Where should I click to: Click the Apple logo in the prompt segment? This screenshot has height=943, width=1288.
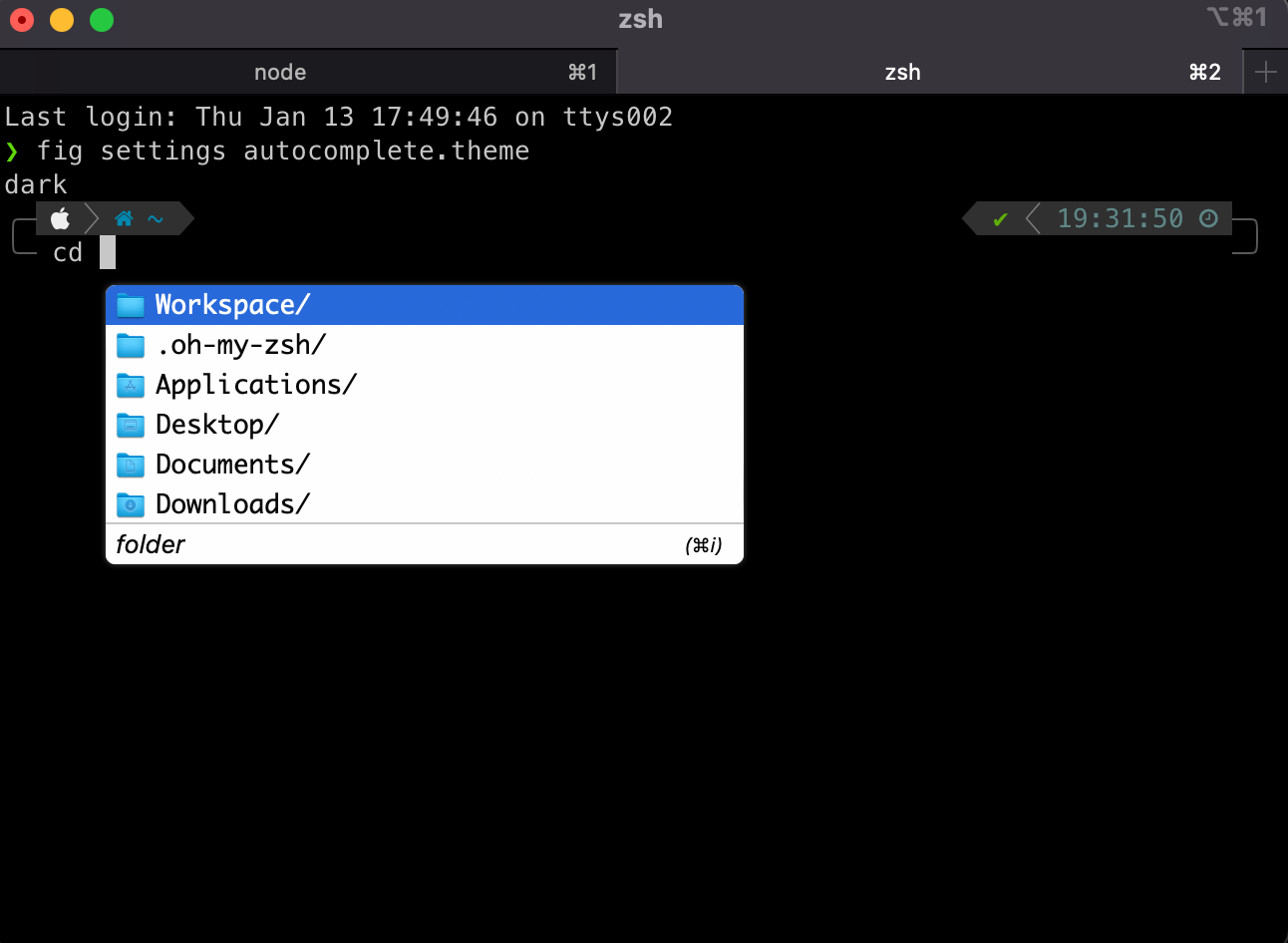pyautogui.click(x=60, y=218)
